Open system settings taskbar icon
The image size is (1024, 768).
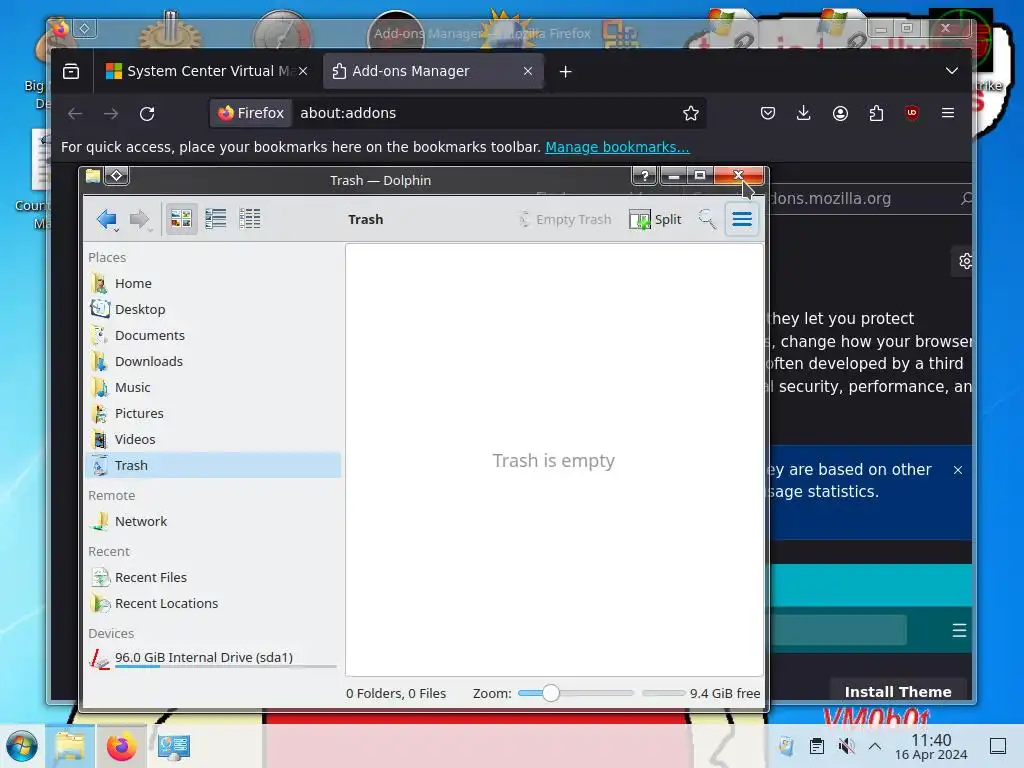(173, 746)
